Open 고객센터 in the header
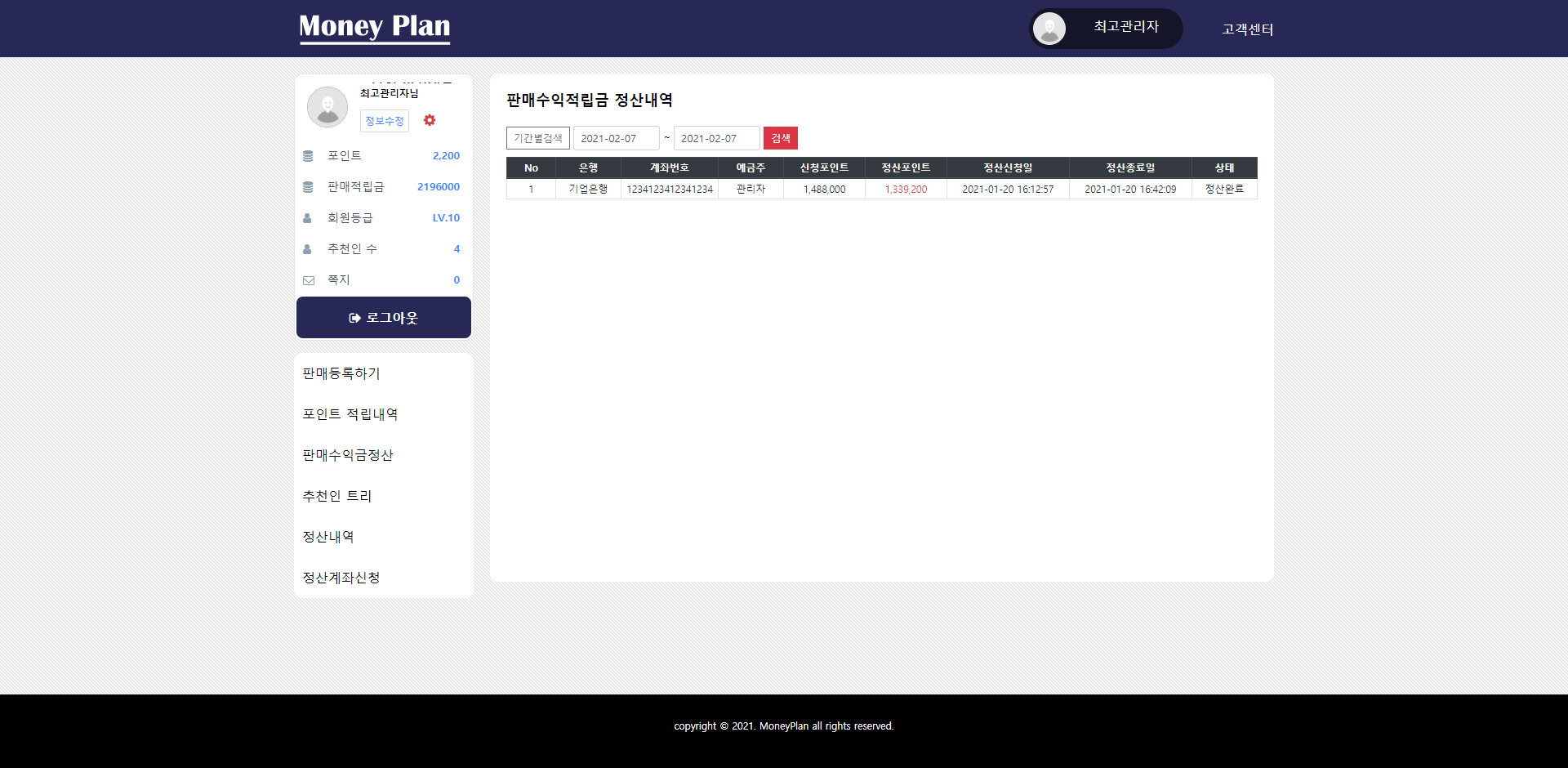1568x768 pixels. point(1247,29)
